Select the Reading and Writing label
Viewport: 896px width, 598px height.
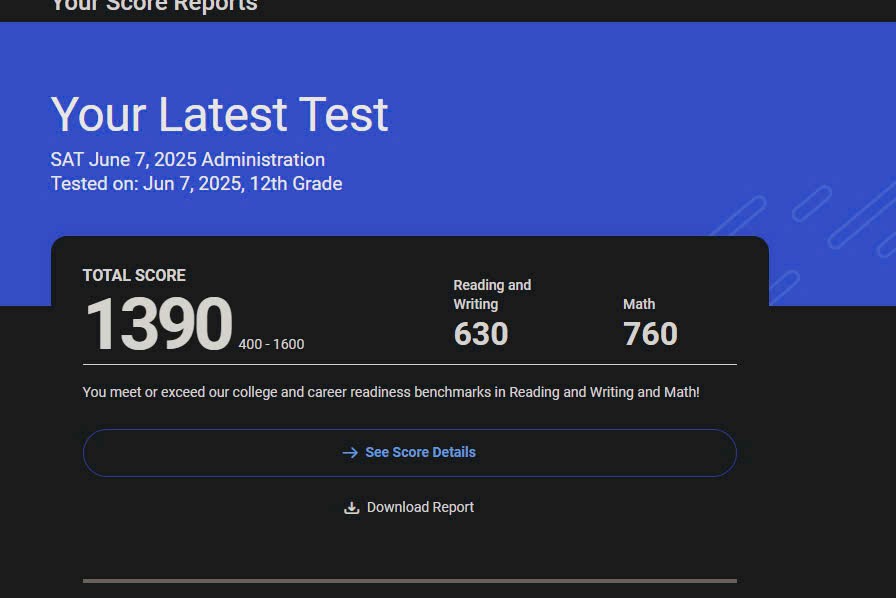click(x=493, y=294)
